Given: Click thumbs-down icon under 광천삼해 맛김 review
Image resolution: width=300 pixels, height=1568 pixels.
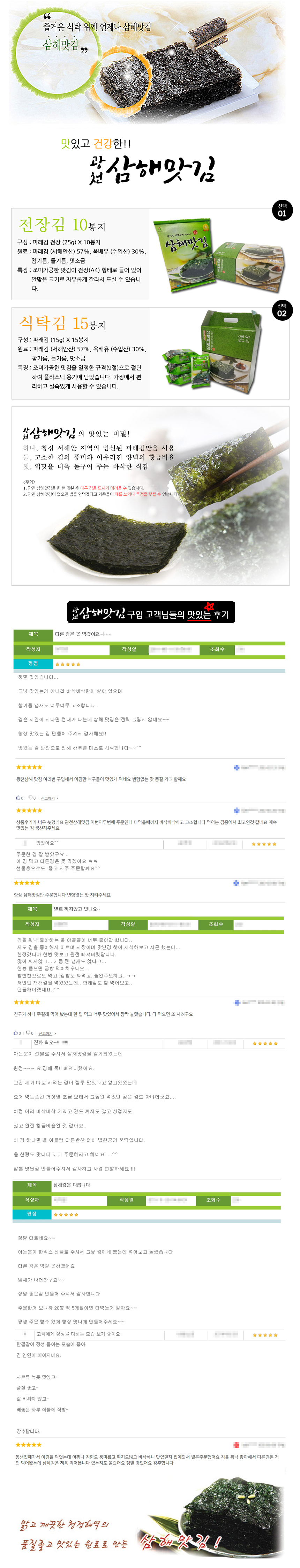Looking at the screenshot, I should 30,798.
